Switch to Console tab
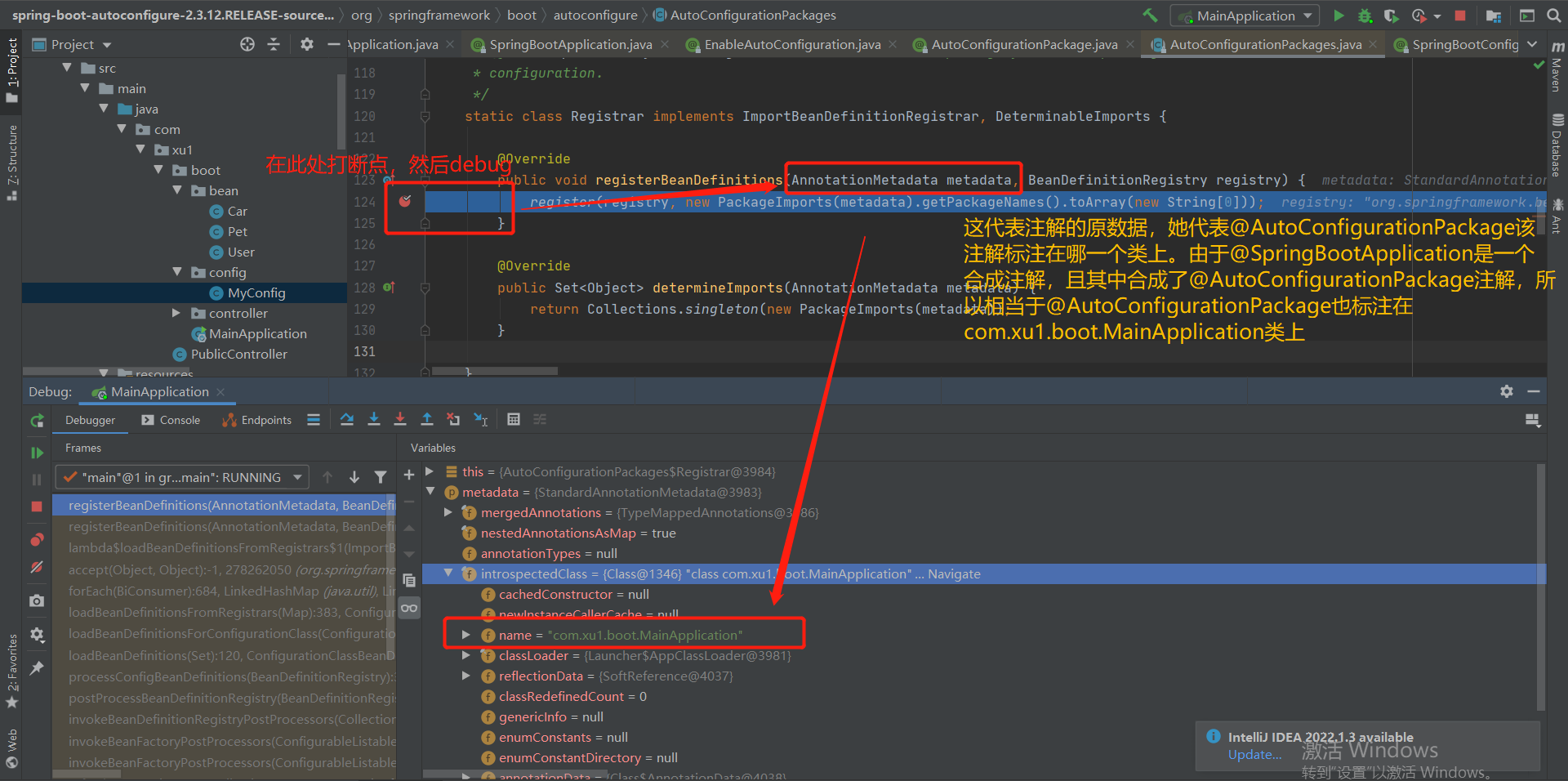 [x=171, y=420]
